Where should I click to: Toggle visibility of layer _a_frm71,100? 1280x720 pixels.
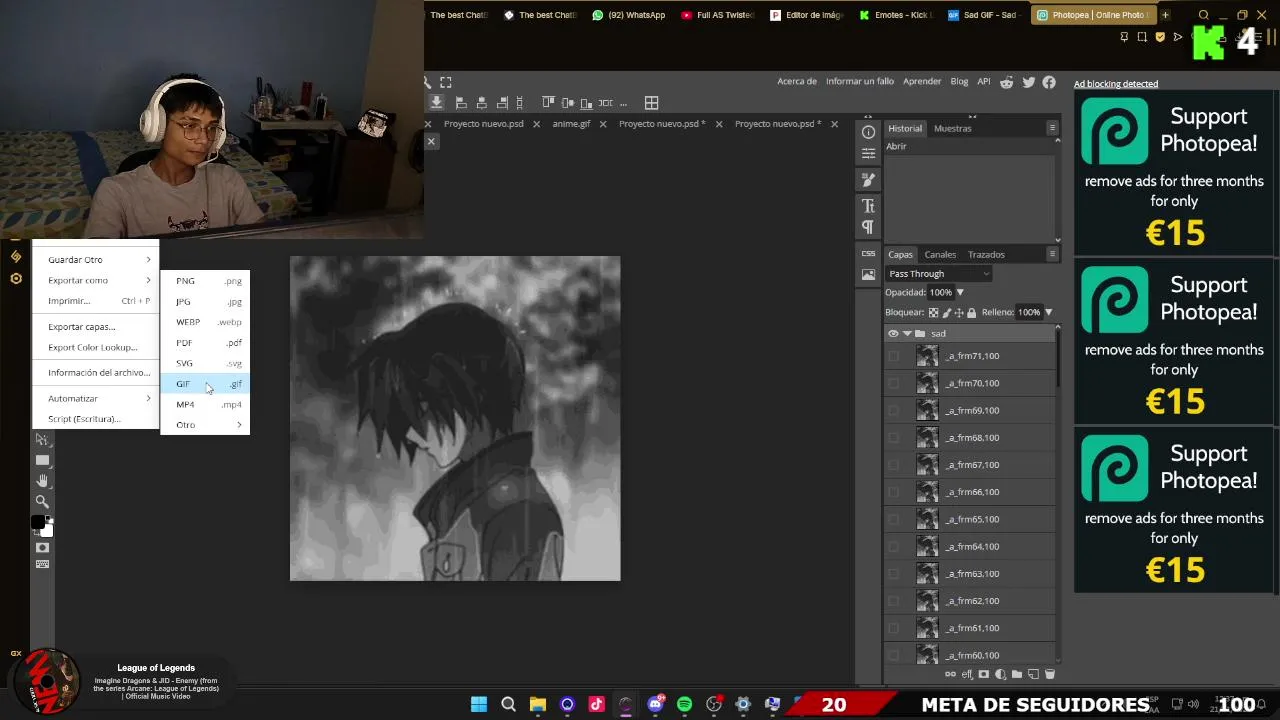[x=894, y=356]
